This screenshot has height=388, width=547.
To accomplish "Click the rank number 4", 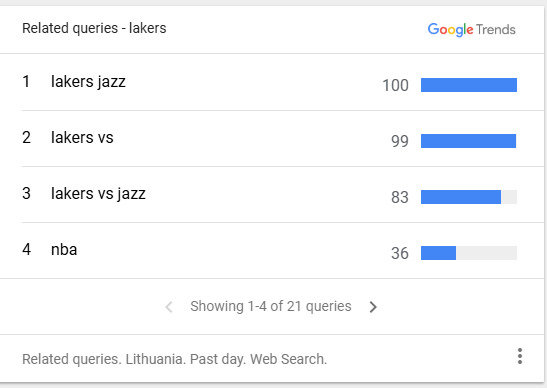I will click(27, 249).
